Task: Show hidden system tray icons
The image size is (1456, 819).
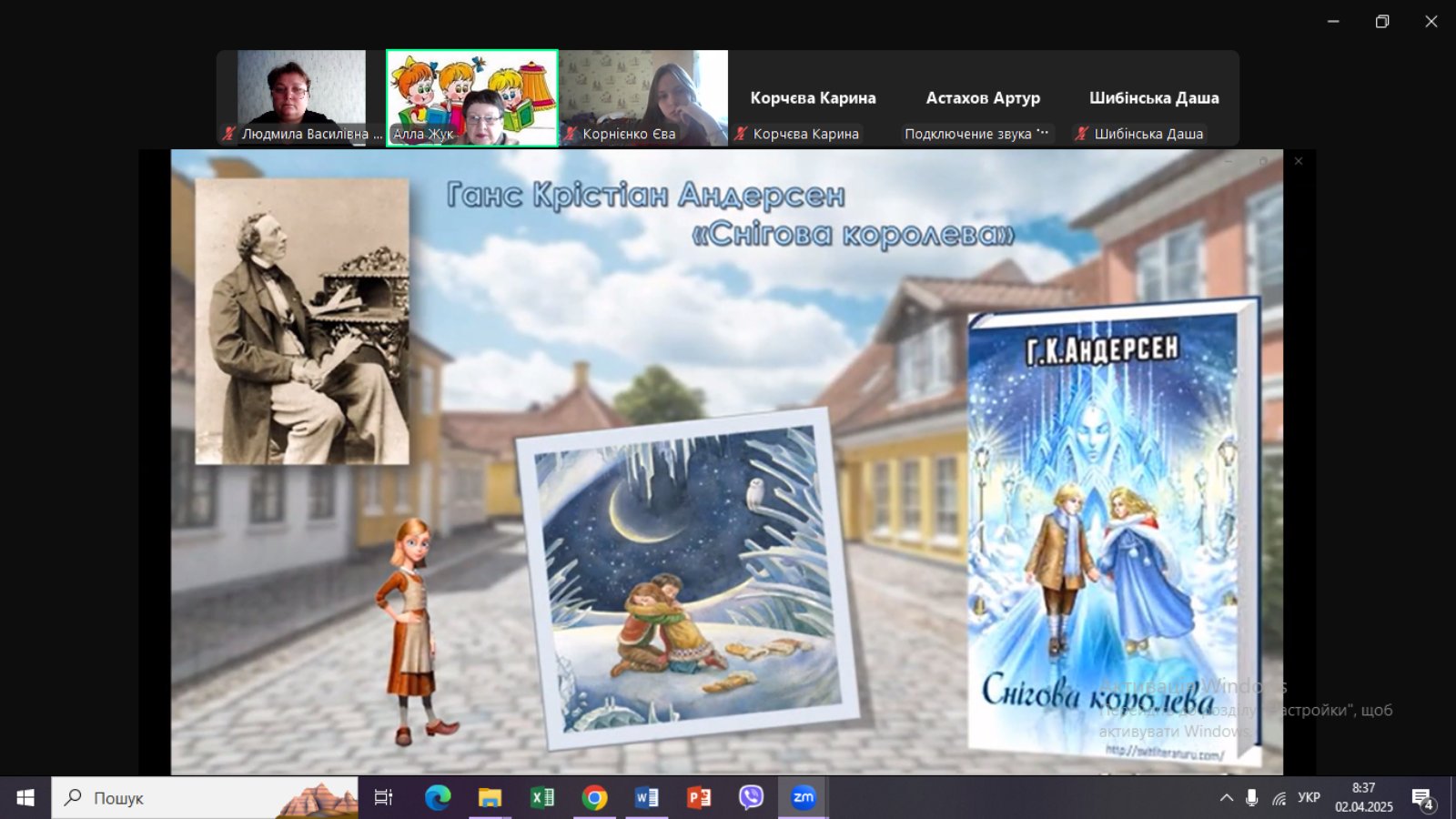Action: (x=1227, y=798)
